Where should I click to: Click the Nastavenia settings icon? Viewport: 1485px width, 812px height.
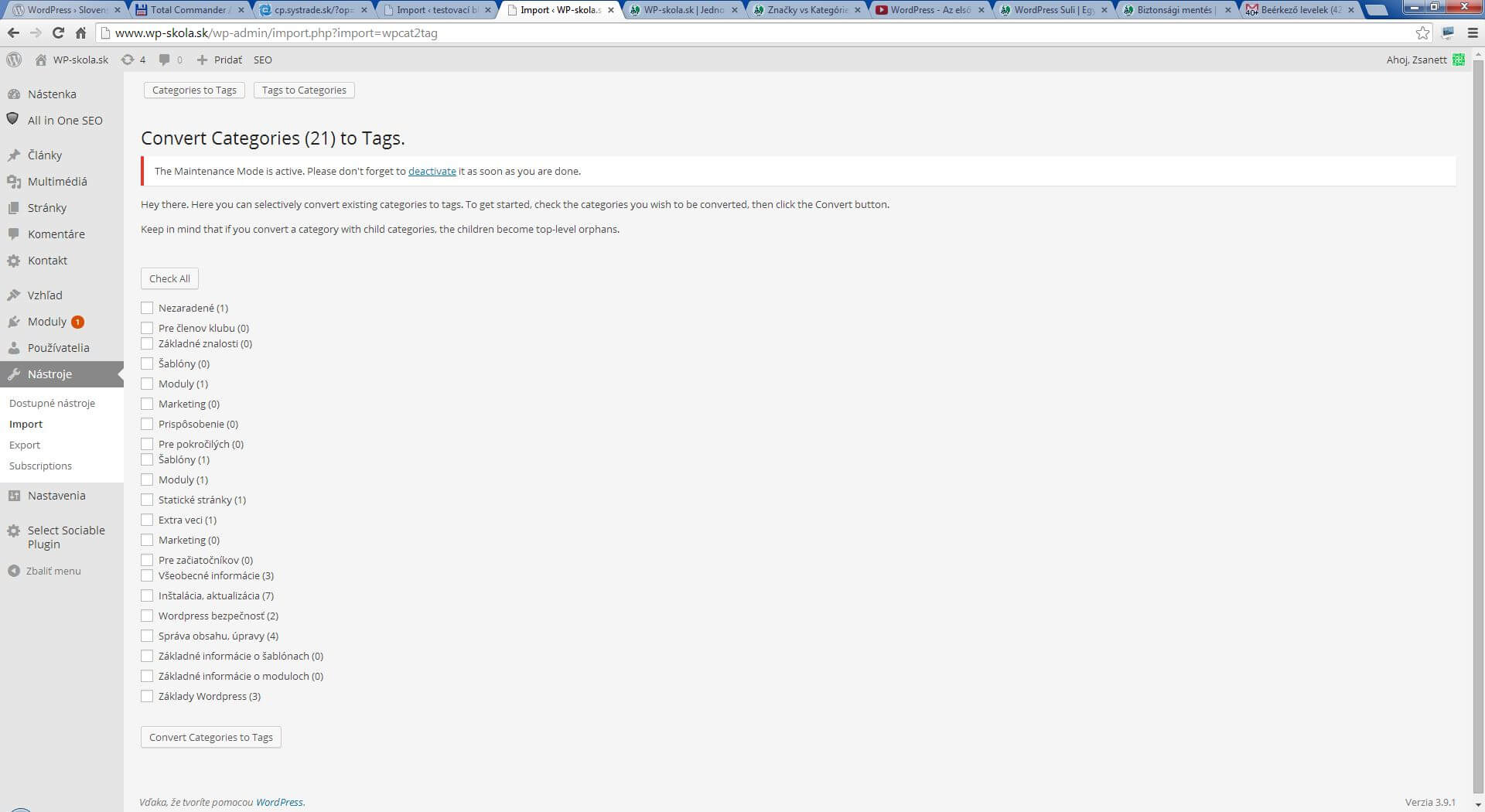[13, 496]
